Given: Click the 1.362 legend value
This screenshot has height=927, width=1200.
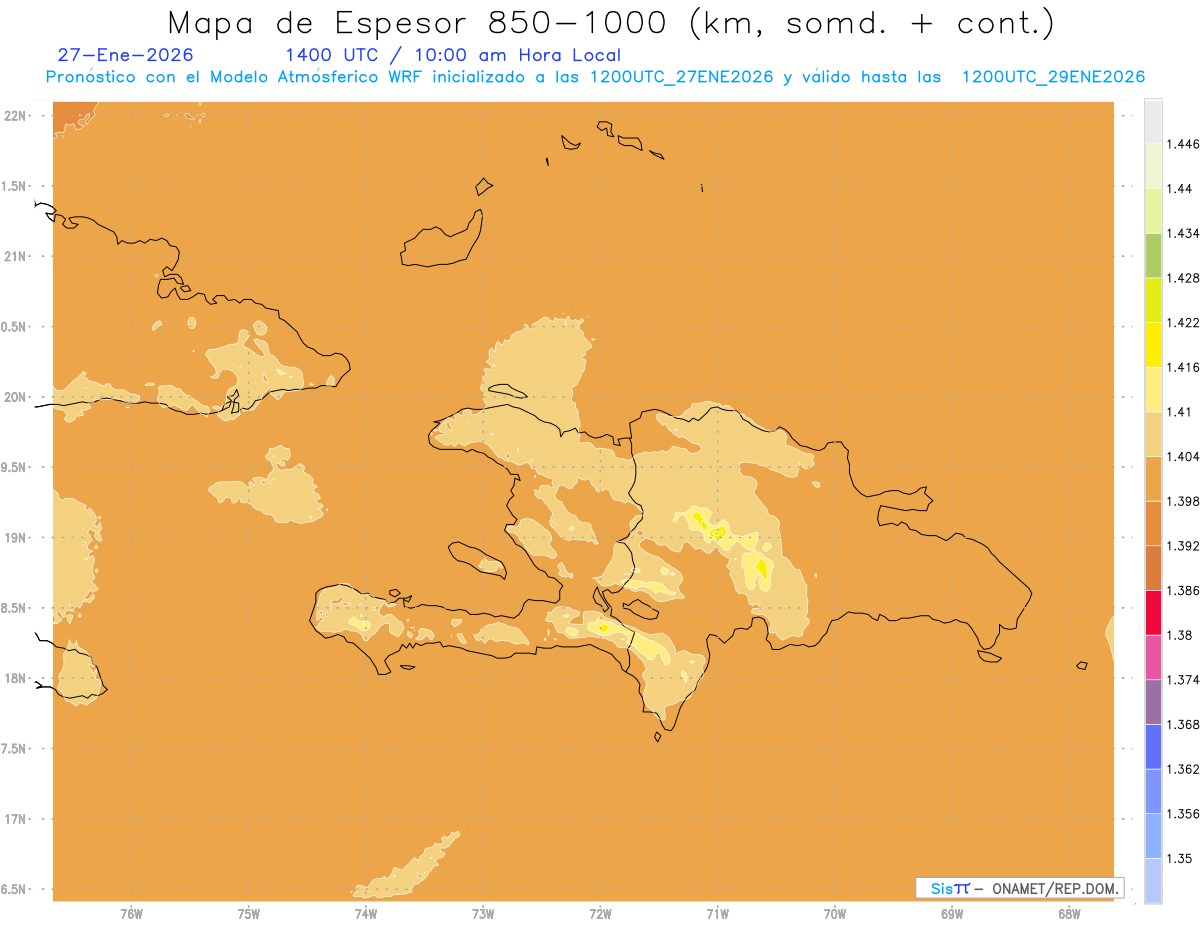Looking at the screenshot, I should click(1182, 770).
